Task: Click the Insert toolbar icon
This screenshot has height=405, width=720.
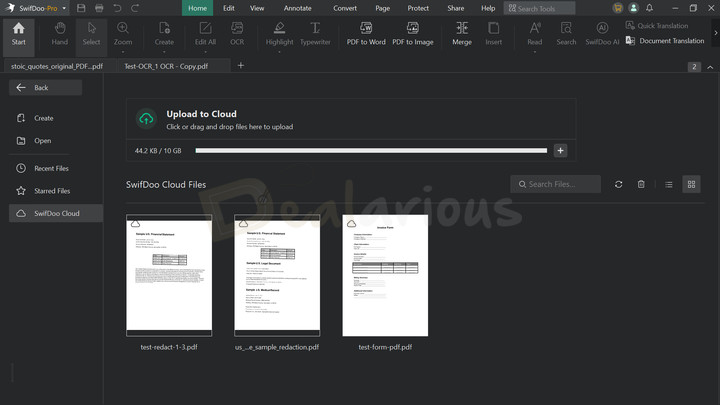Action: [x=494, y=34]
